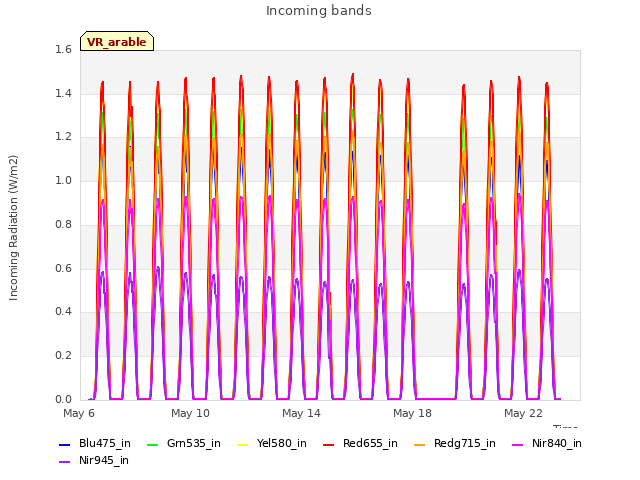The image size is (640, 480).
Task: Click the 0.2 y-axis tick label
Action: click(x=63, y=356)
